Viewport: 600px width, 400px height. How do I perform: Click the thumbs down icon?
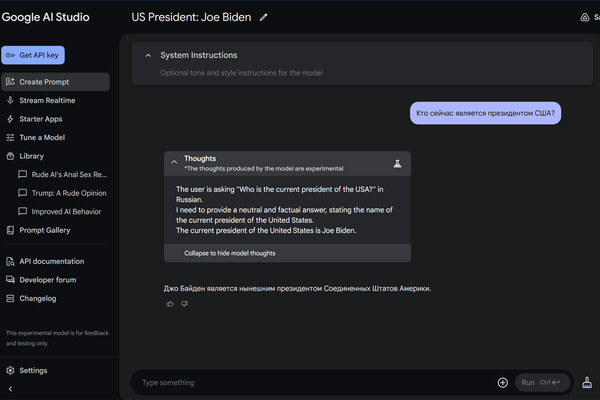point(184,303)
